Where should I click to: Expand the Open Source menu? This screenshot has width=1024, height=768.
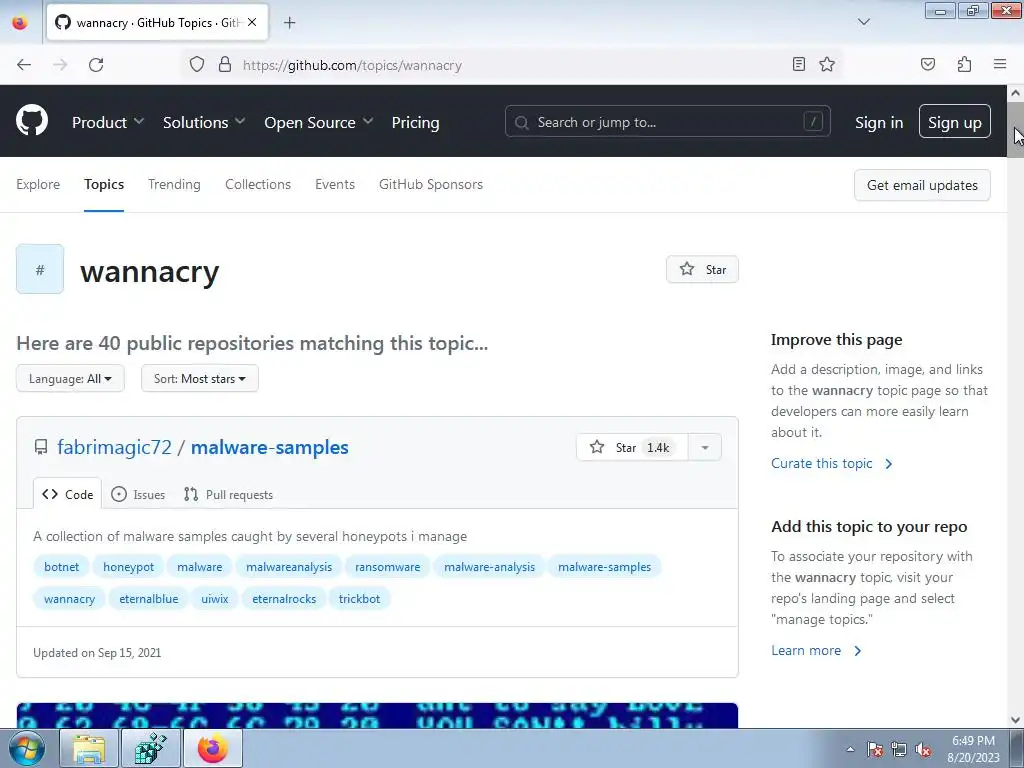point(319,122)
